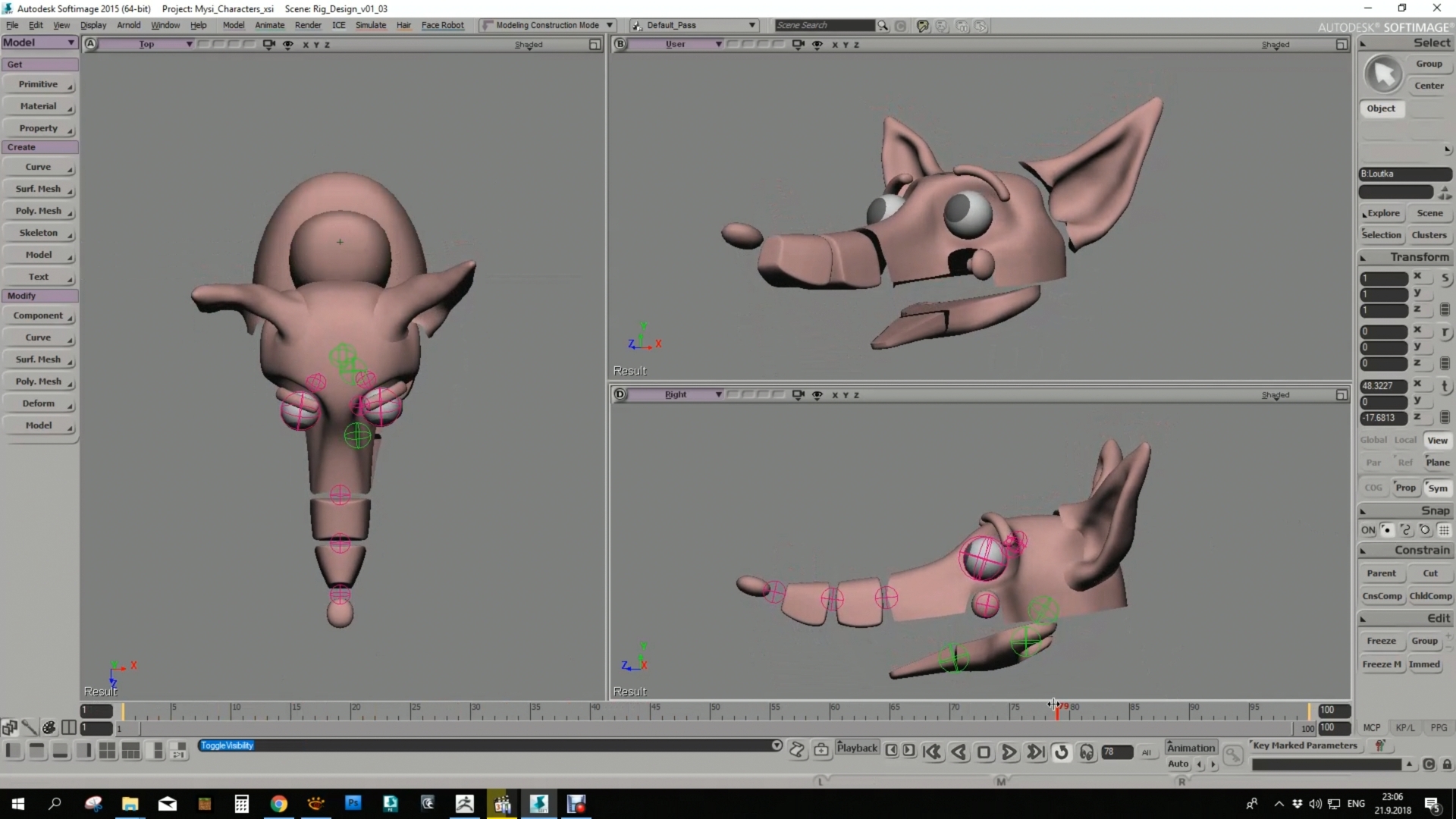Click the go to first frame button
The image size is (1456, 819).
933,752
